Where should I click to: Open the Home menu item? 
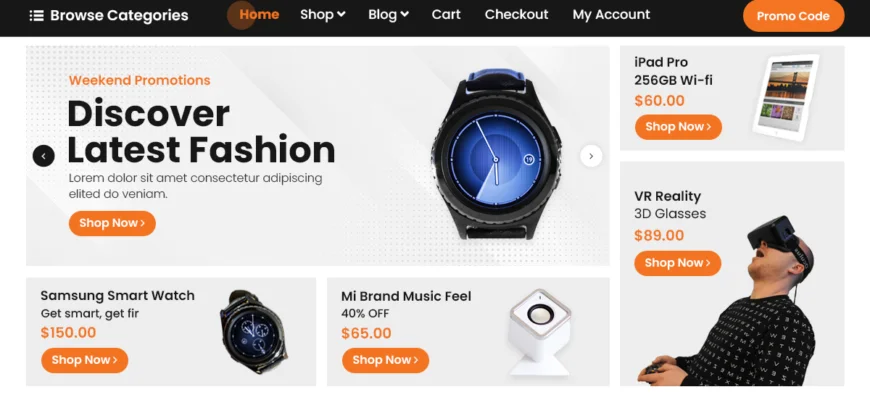(259, 14)
